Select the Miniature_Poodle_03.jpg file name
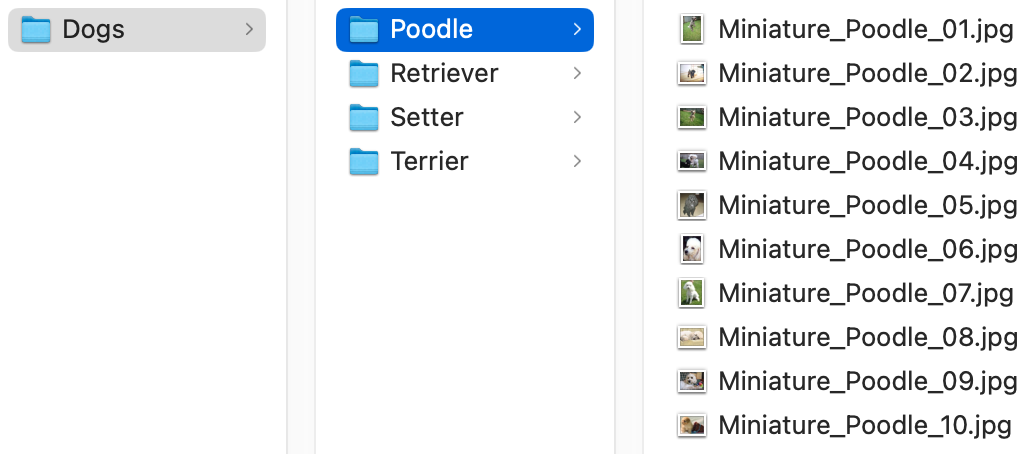Image resolution: width=1034 pixels, height=454 pixels. (x=868, y=117)
